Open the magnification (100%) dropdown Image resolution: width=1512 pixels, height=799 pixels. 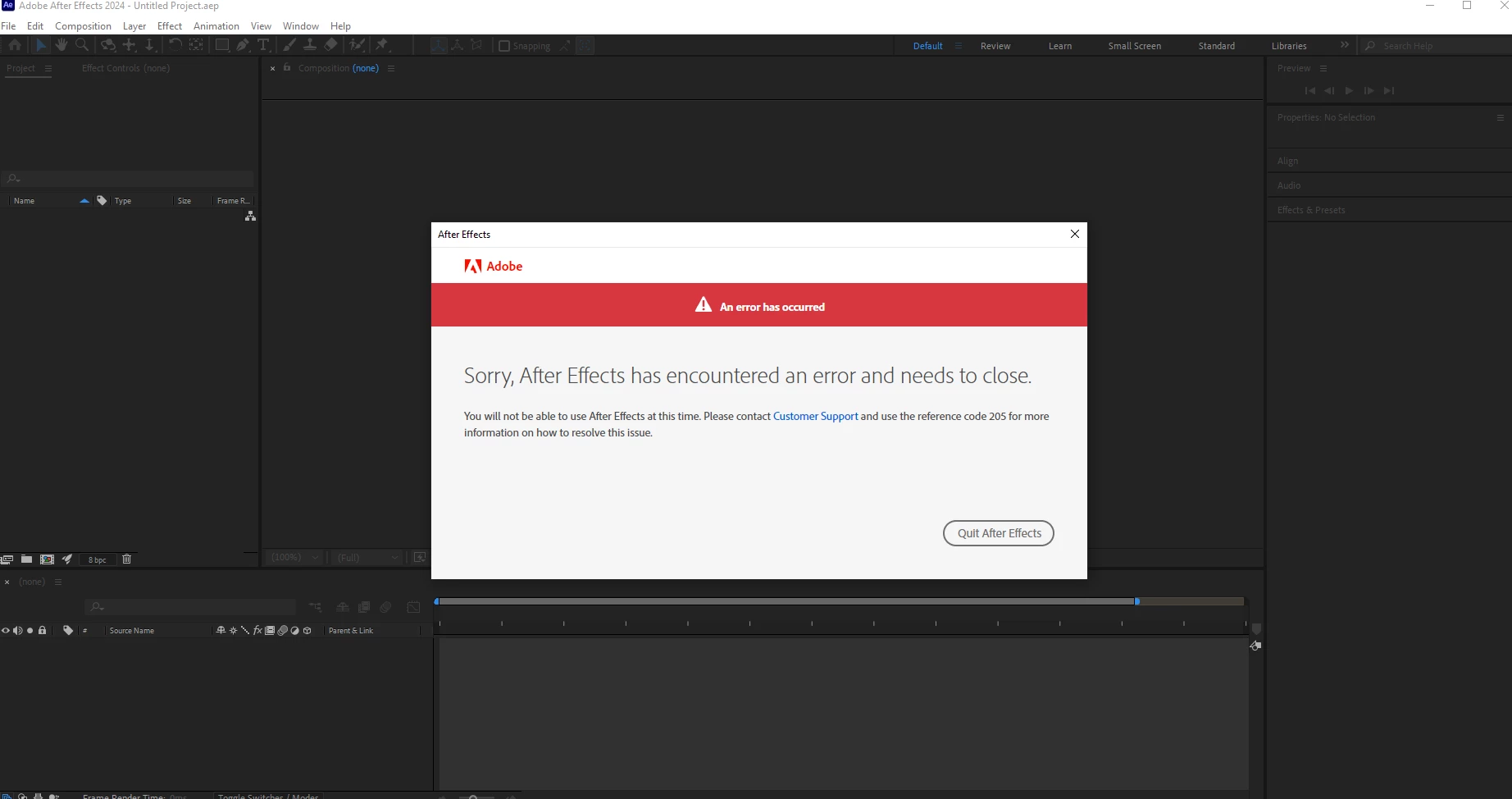pos(294,557)
